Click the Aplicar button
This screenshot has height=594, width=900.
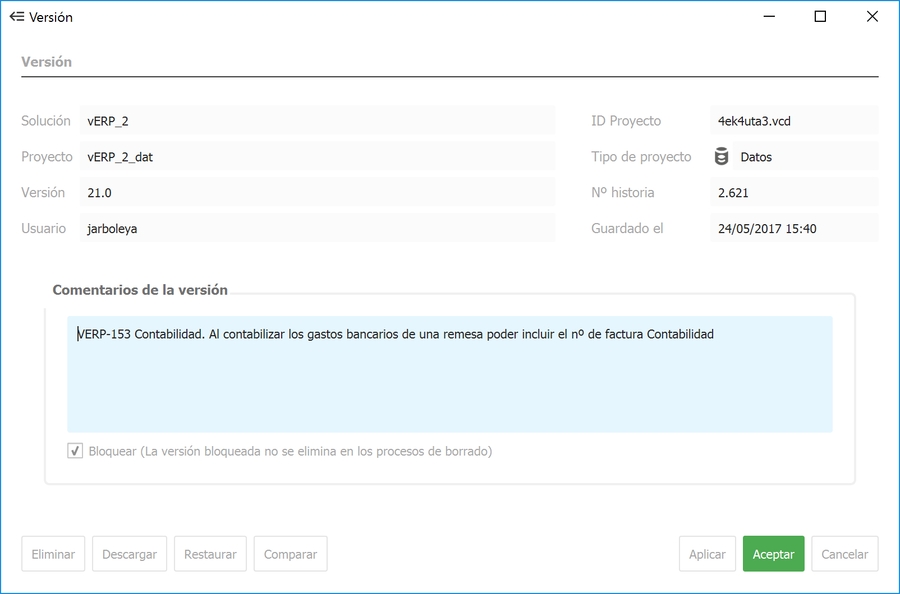[x=707, y=554]
